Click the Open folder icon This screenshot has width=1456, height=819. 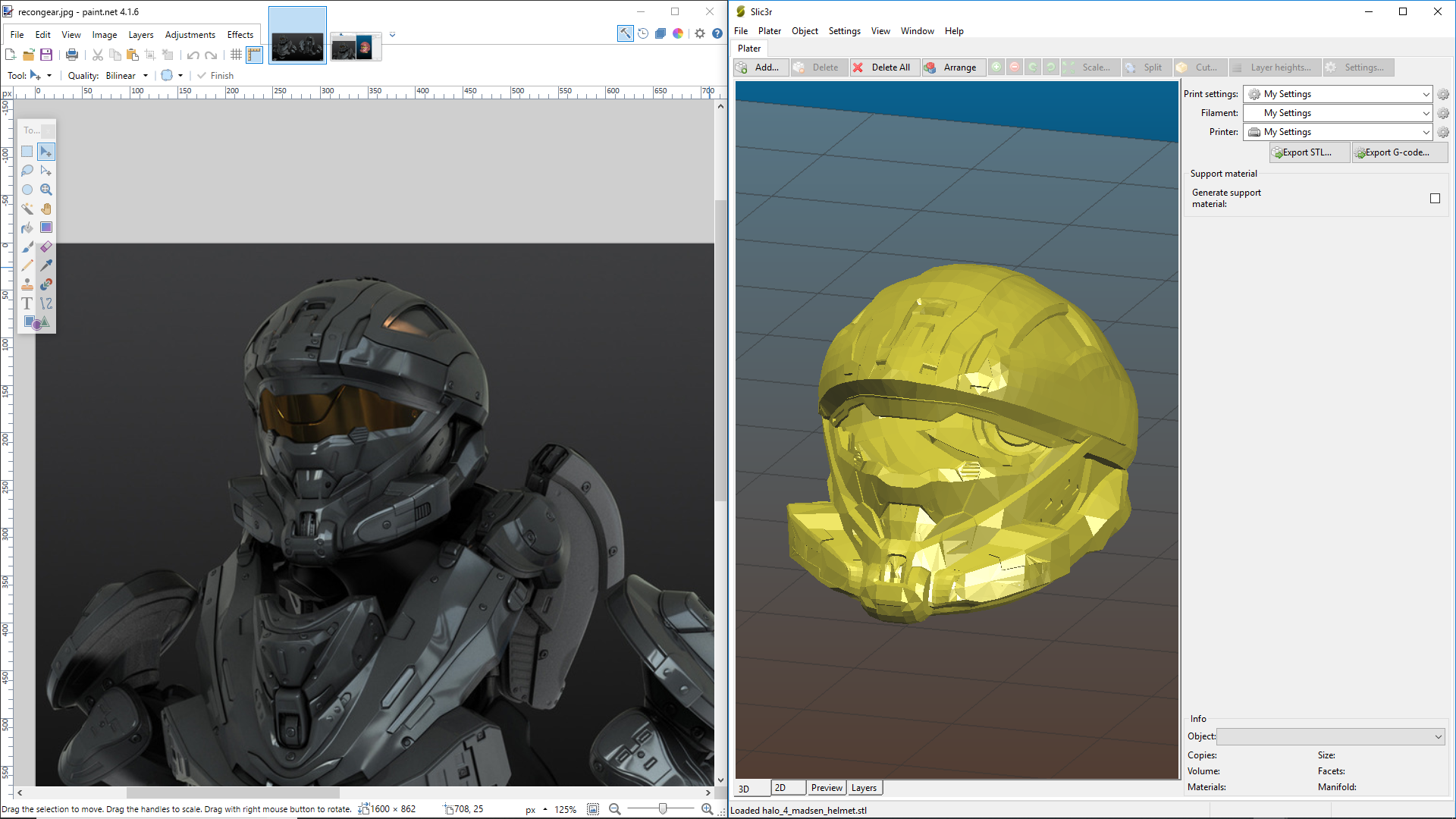pos(29,55)
